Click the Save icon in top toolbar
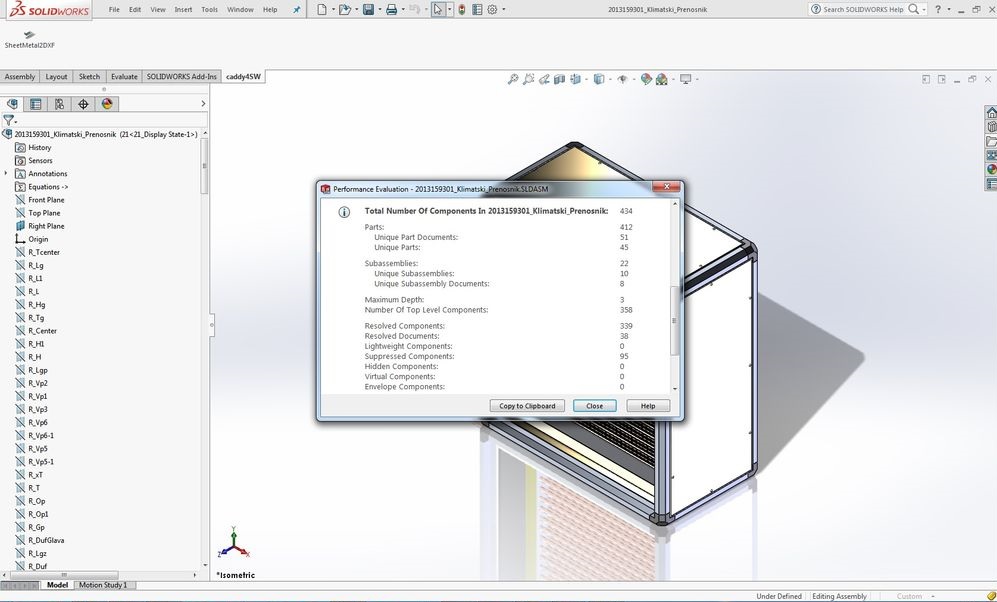This screenshot has width=997, height=602. coord(368,9)
